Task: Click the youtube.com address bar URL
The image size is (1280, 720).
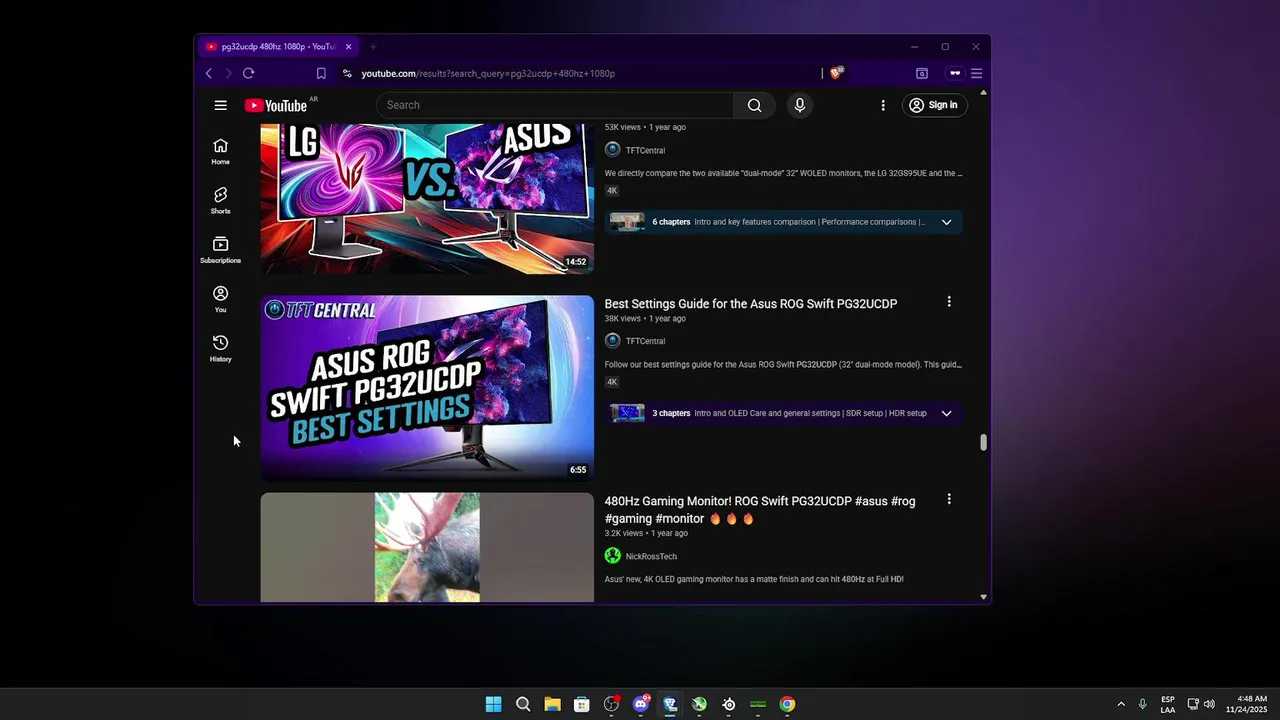Action: coord(488,73)
